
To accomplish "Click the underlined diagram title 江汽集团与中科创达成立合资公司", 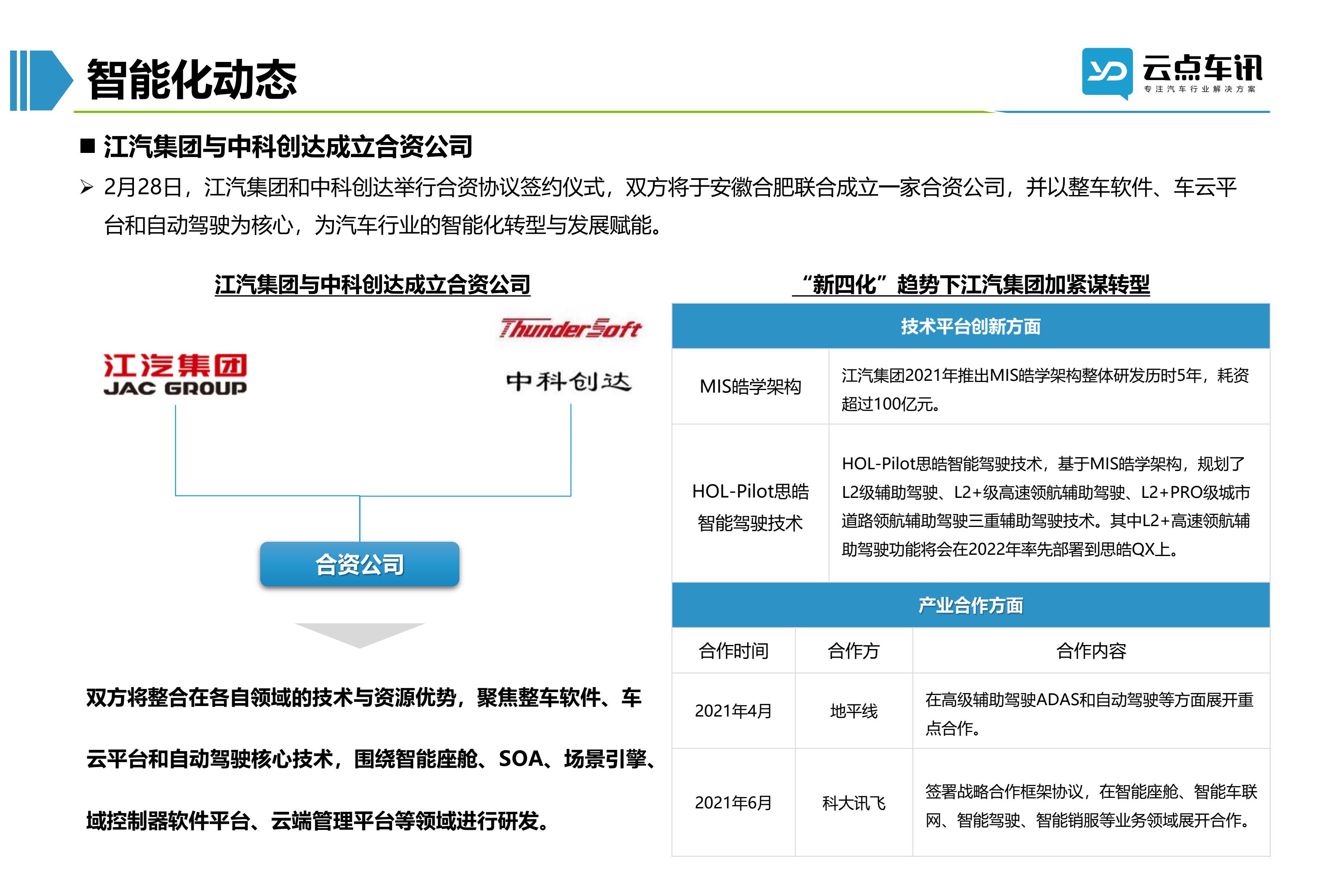I will click(372, 284).
